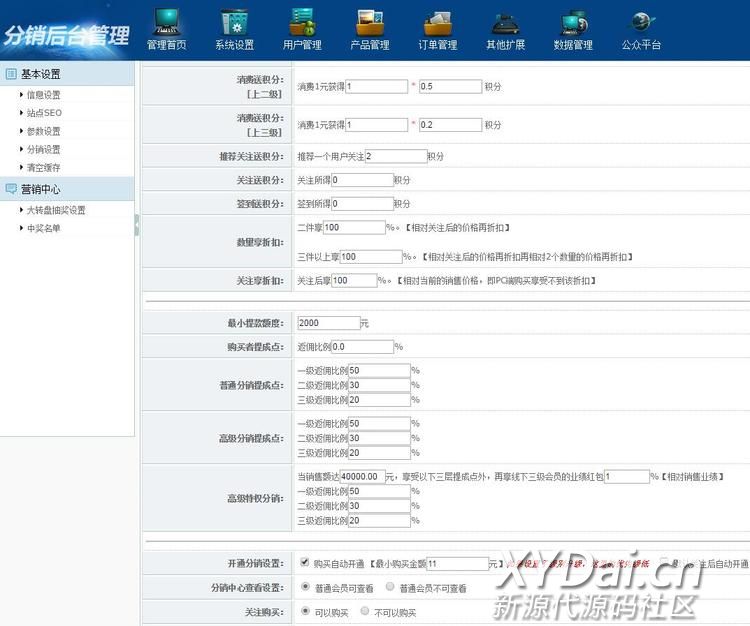The height and width of the screenshot is (626, 750).
Task: Click the 清空缓存 sidebar link
Action: [x=43, y=167]
